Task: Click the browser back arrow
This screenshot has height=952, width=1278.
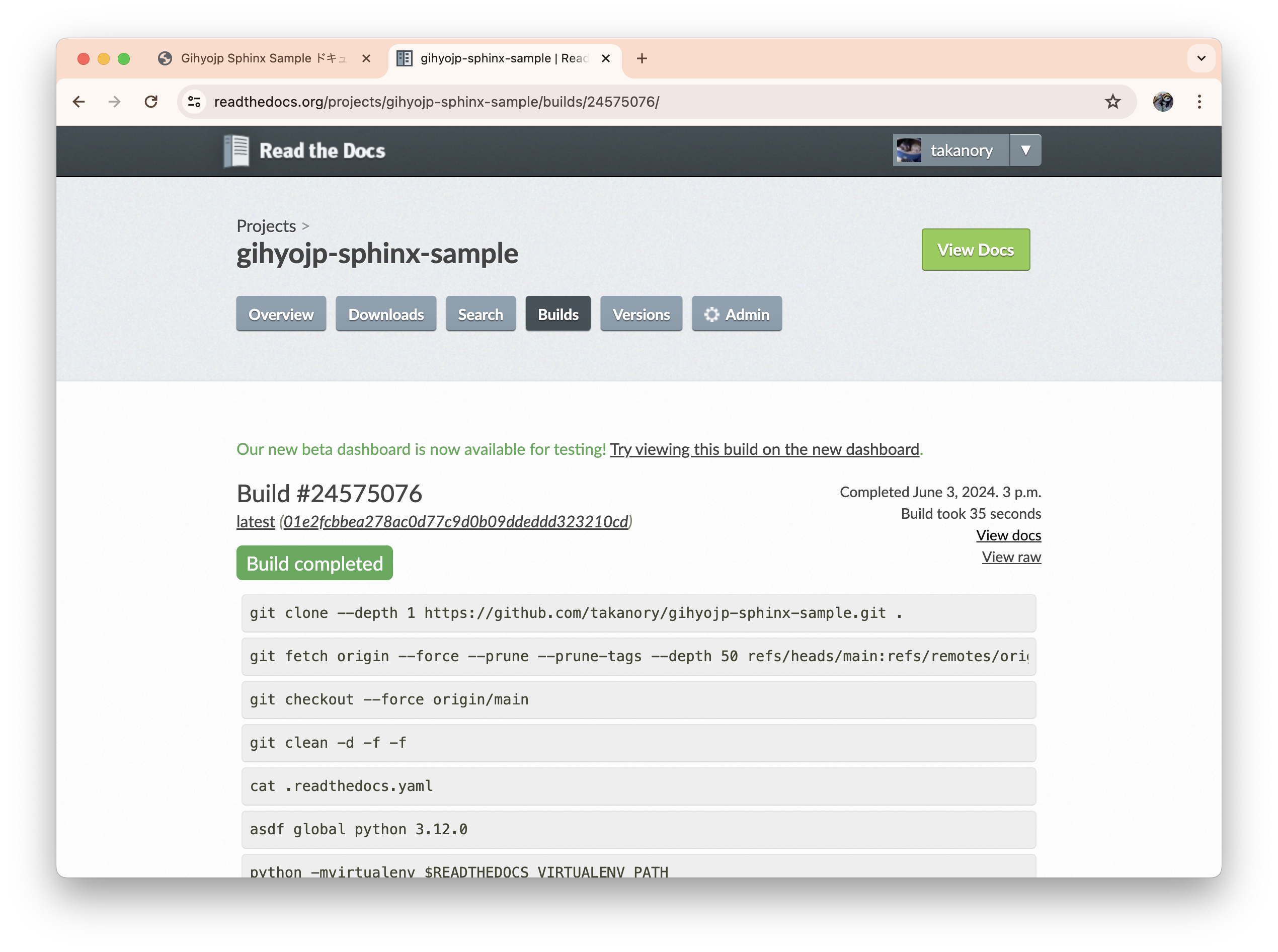Action: (79, 102)
